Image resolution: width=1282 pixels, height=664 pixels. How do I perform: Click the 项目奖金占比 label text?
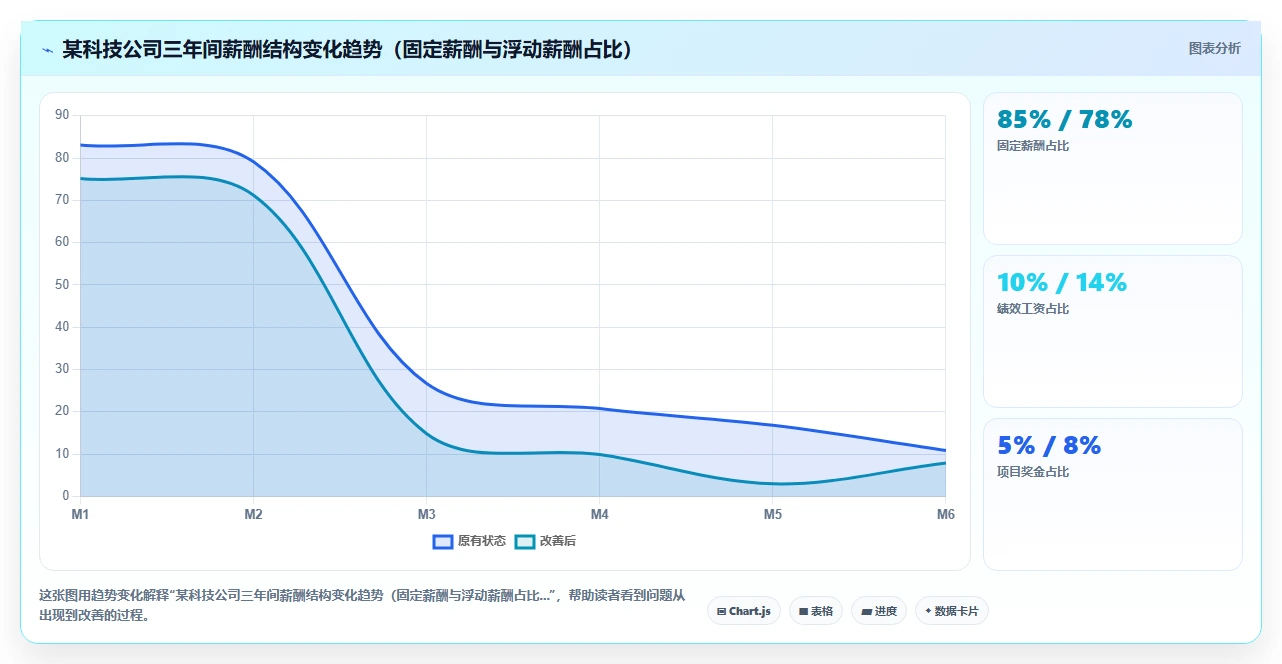1033,472
